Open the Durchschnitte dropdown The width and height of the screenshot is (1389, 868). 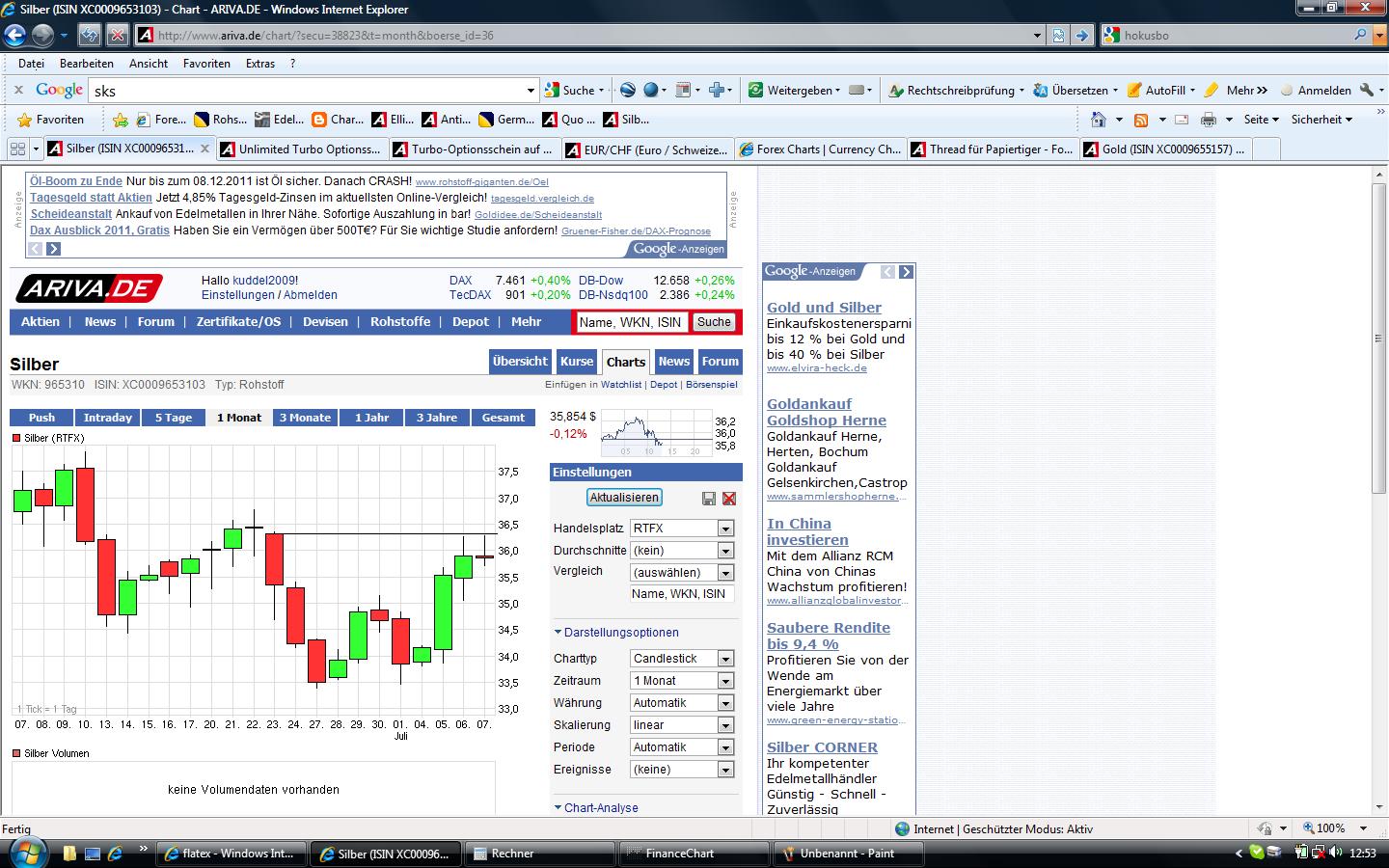(725, 551)
